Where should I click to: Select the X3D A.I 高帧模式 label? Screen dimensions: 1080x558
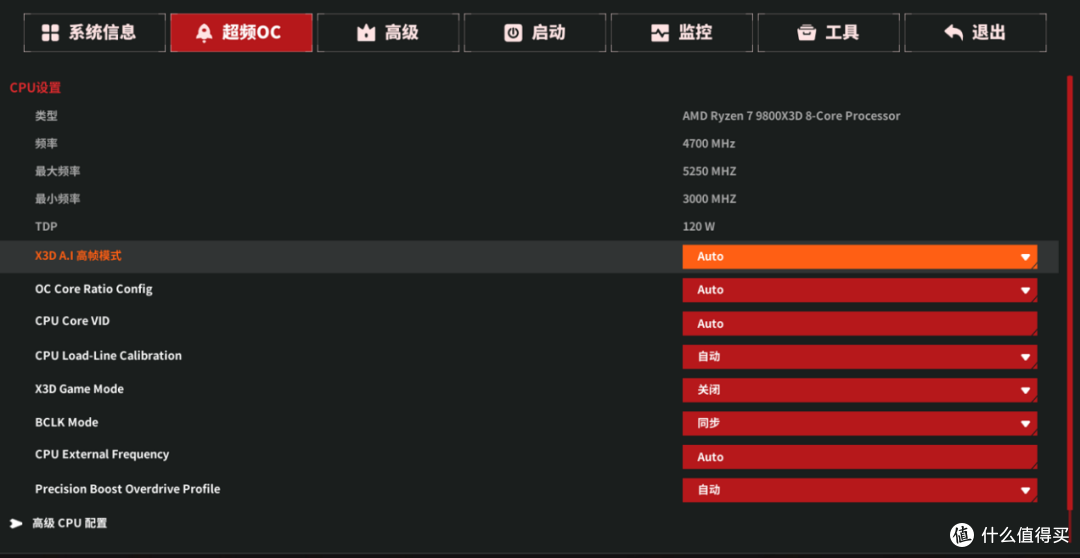(x=78, y=256)
